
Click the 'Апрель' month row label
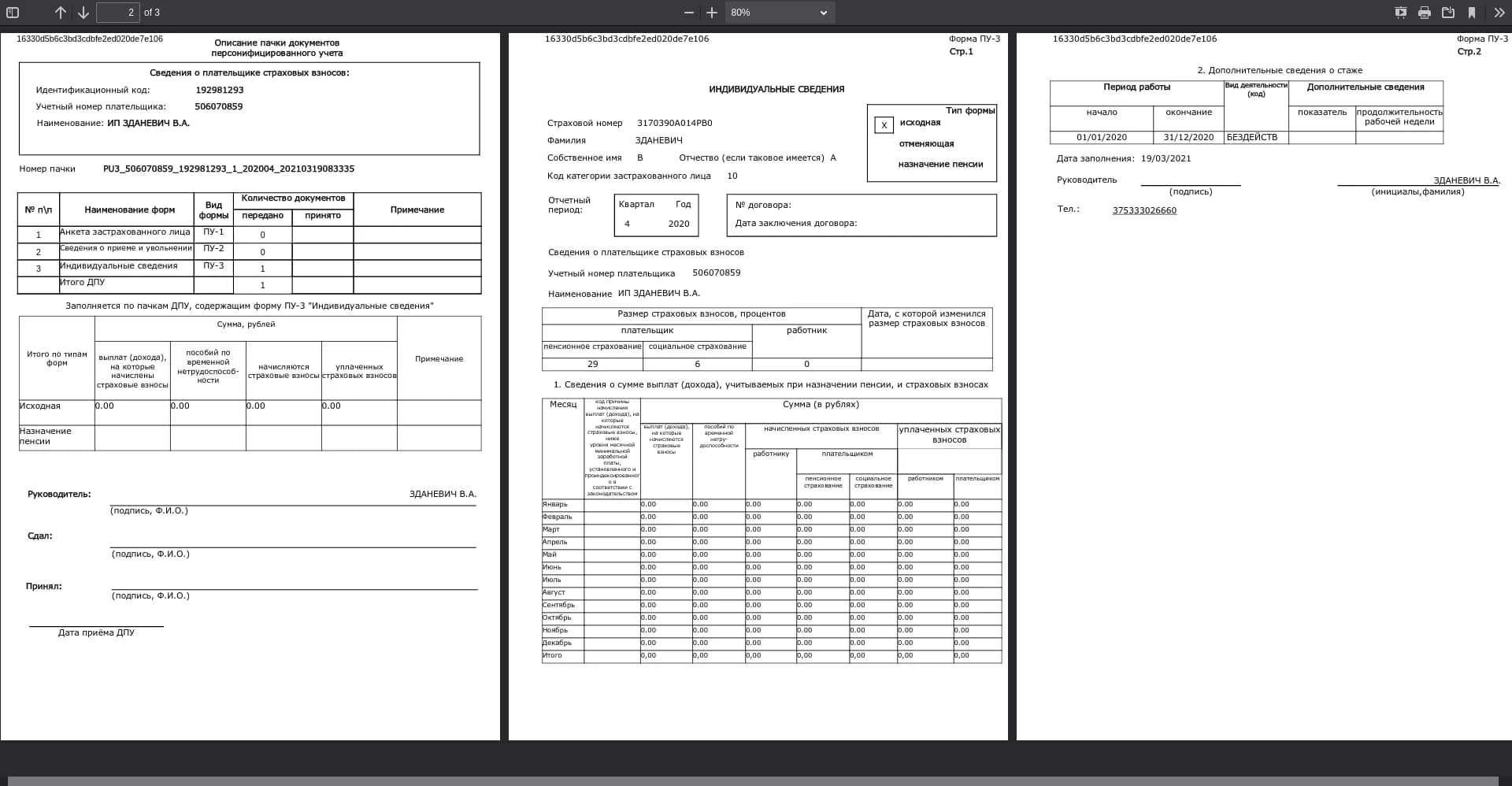554,542
